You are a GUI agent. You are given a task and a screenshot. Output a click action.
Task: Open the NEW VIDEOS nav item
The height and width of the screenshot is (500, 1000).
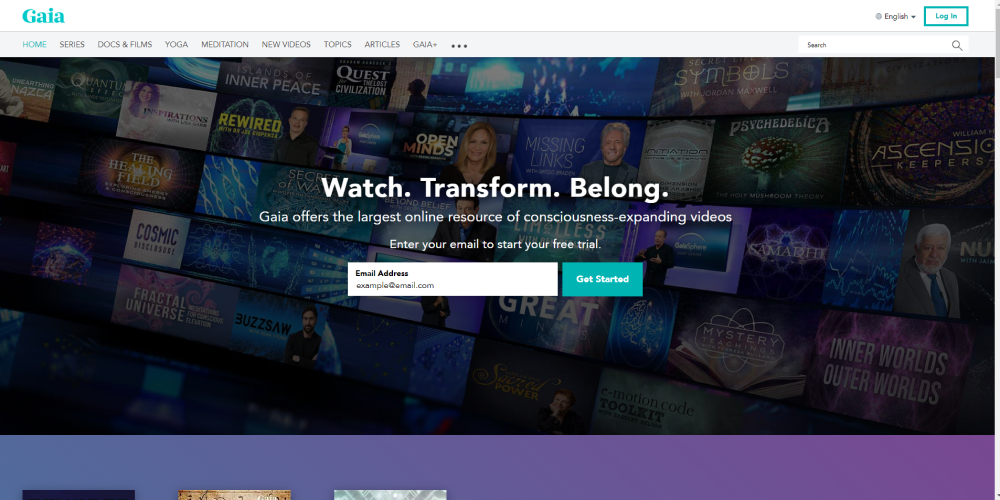[286, 45]
